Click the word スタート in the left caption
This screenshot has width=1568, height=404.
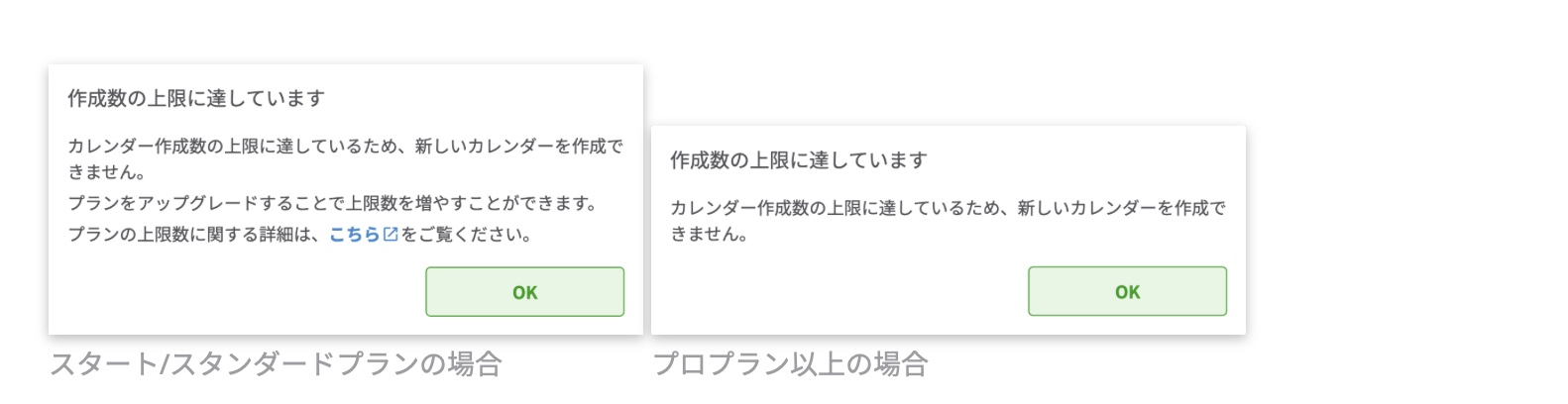[103, 364]
